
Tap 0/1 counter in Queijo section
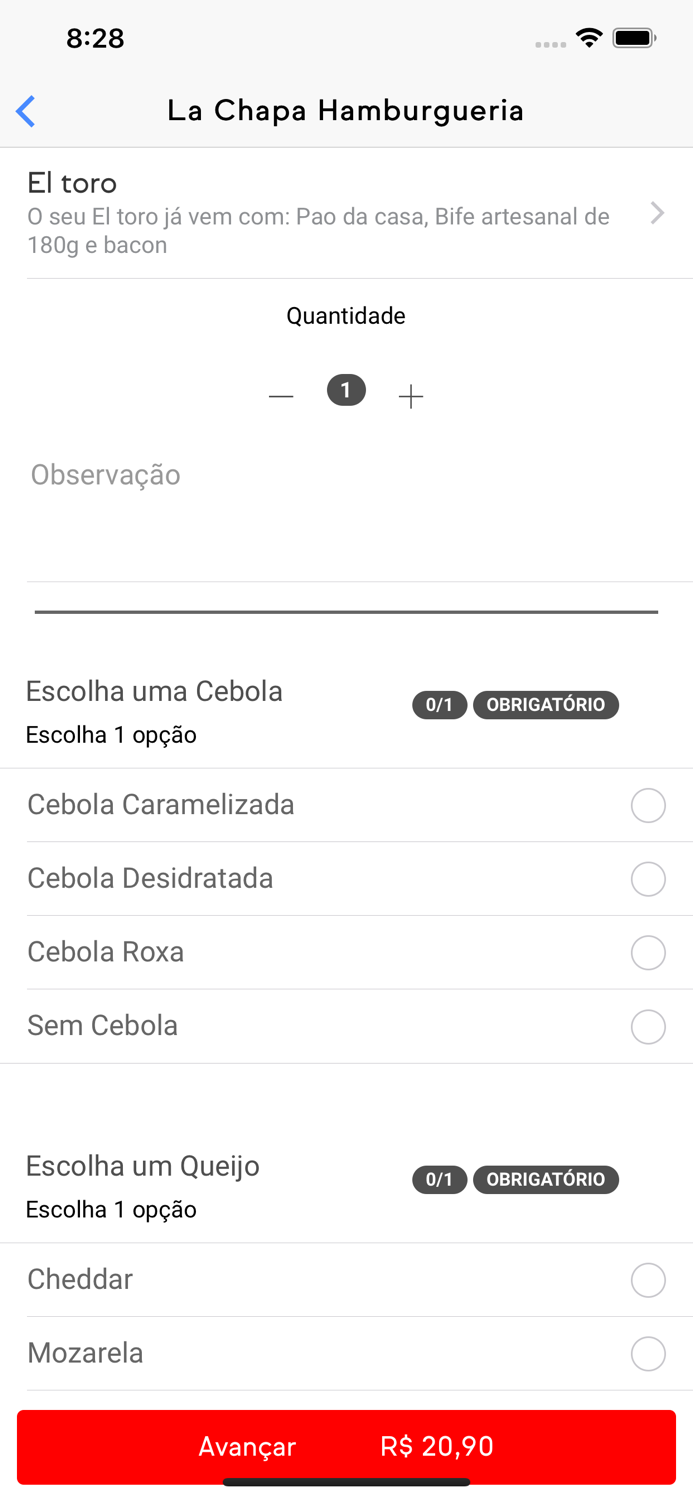pyautogui.click(x=439, y=1180)
